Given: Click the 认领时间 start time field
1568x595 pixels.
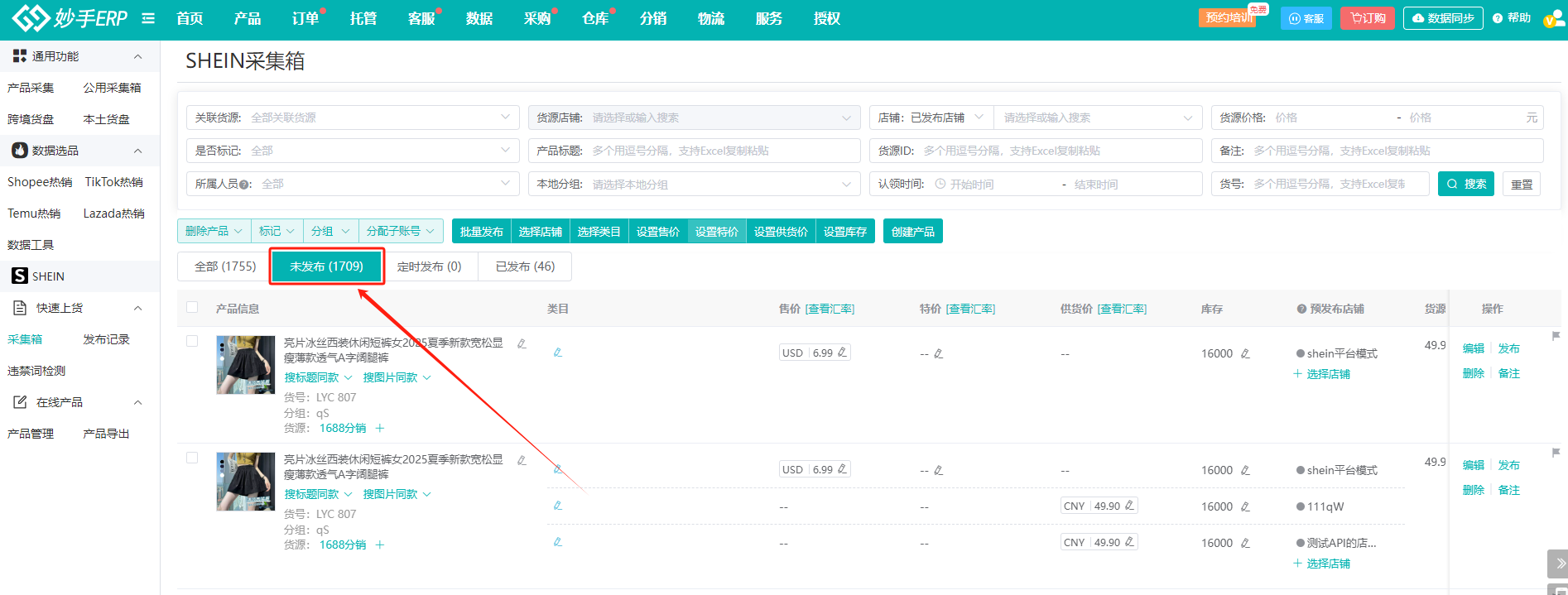Looking at the screenshot, I should [997, 185].
